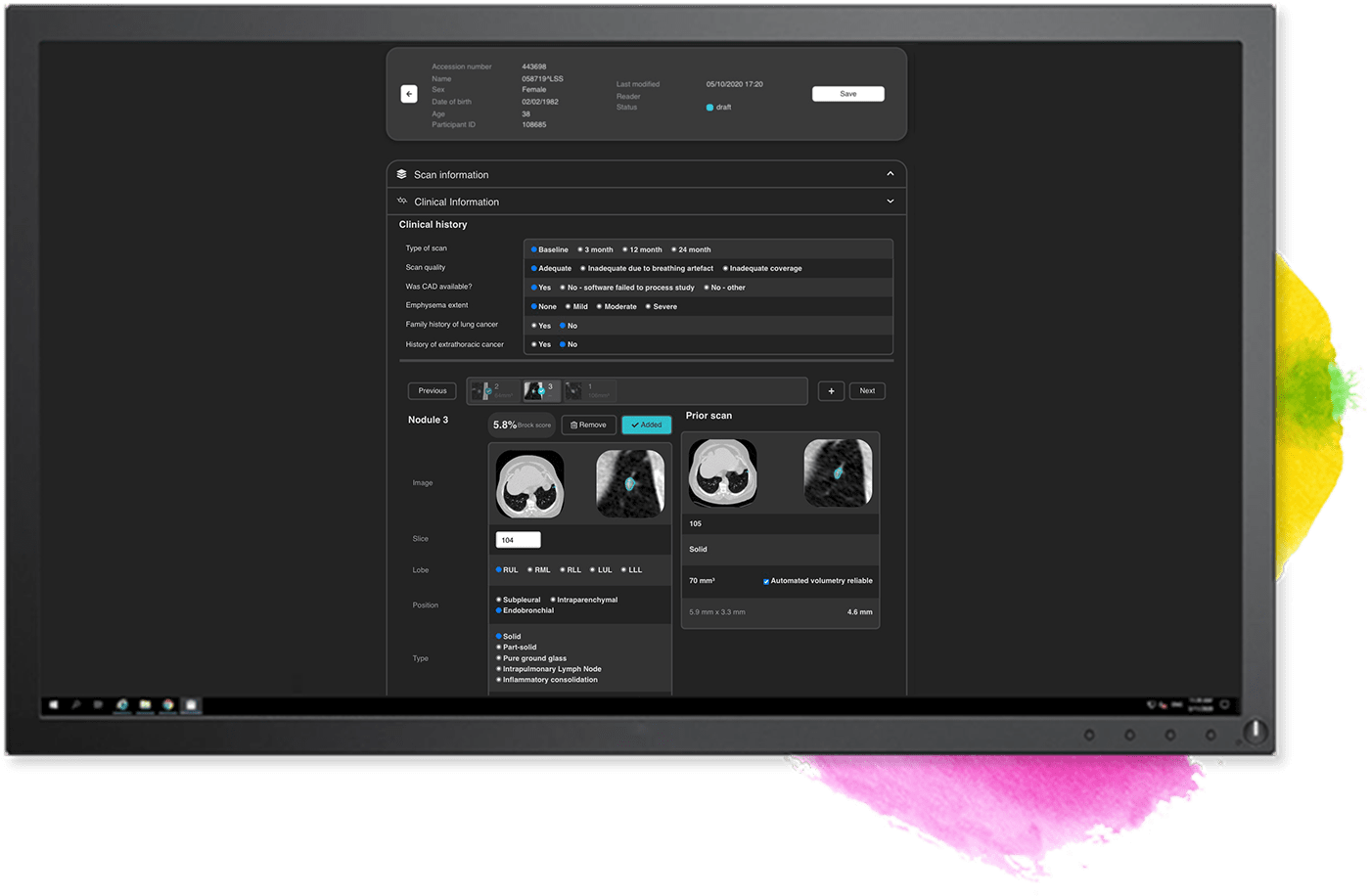Open the Windows Start menu
This screenshot has width=1370, height=896.
[53, 703]
